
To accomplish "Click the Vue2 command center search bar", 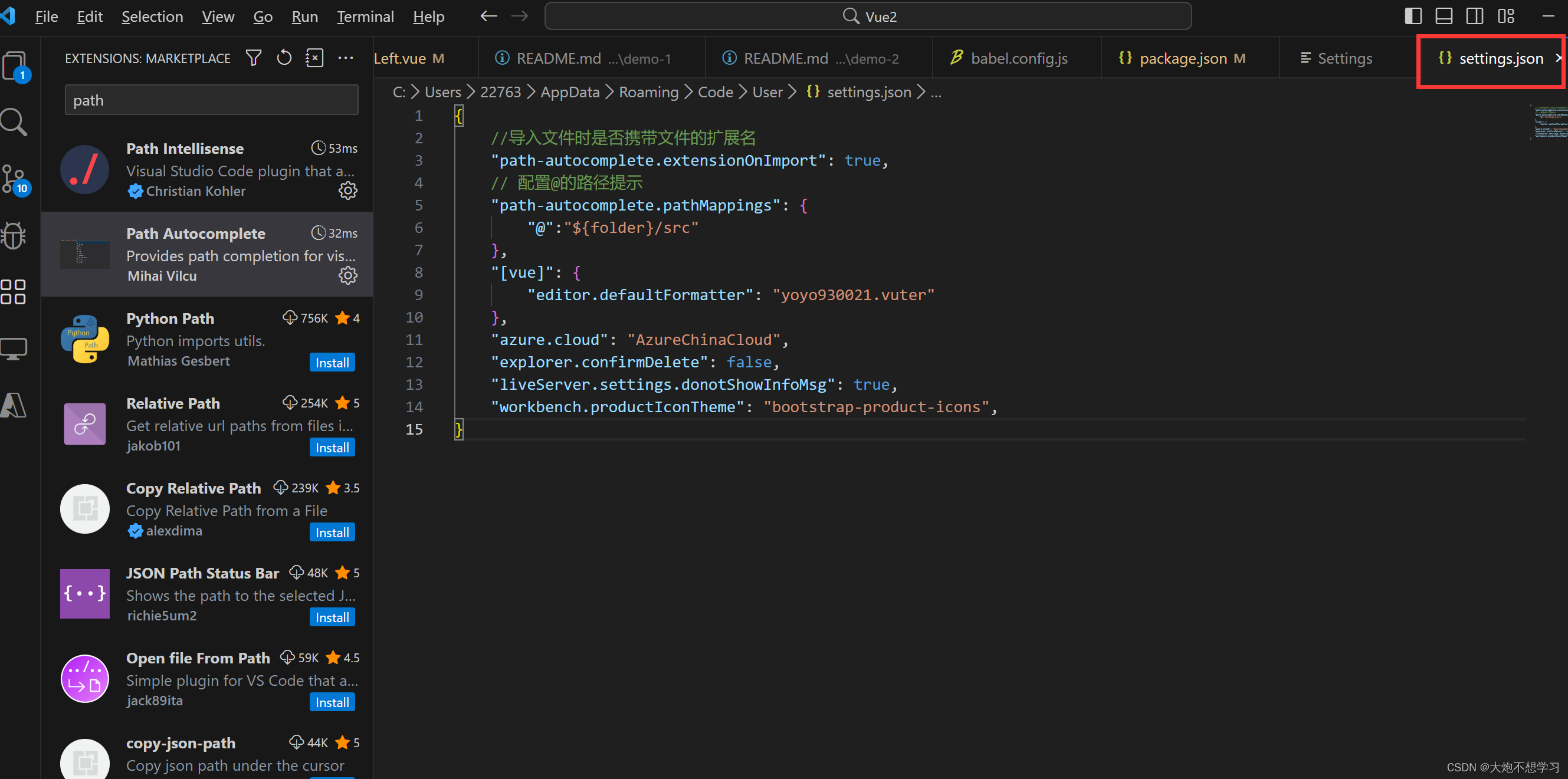I will click(x=868, y=16).
